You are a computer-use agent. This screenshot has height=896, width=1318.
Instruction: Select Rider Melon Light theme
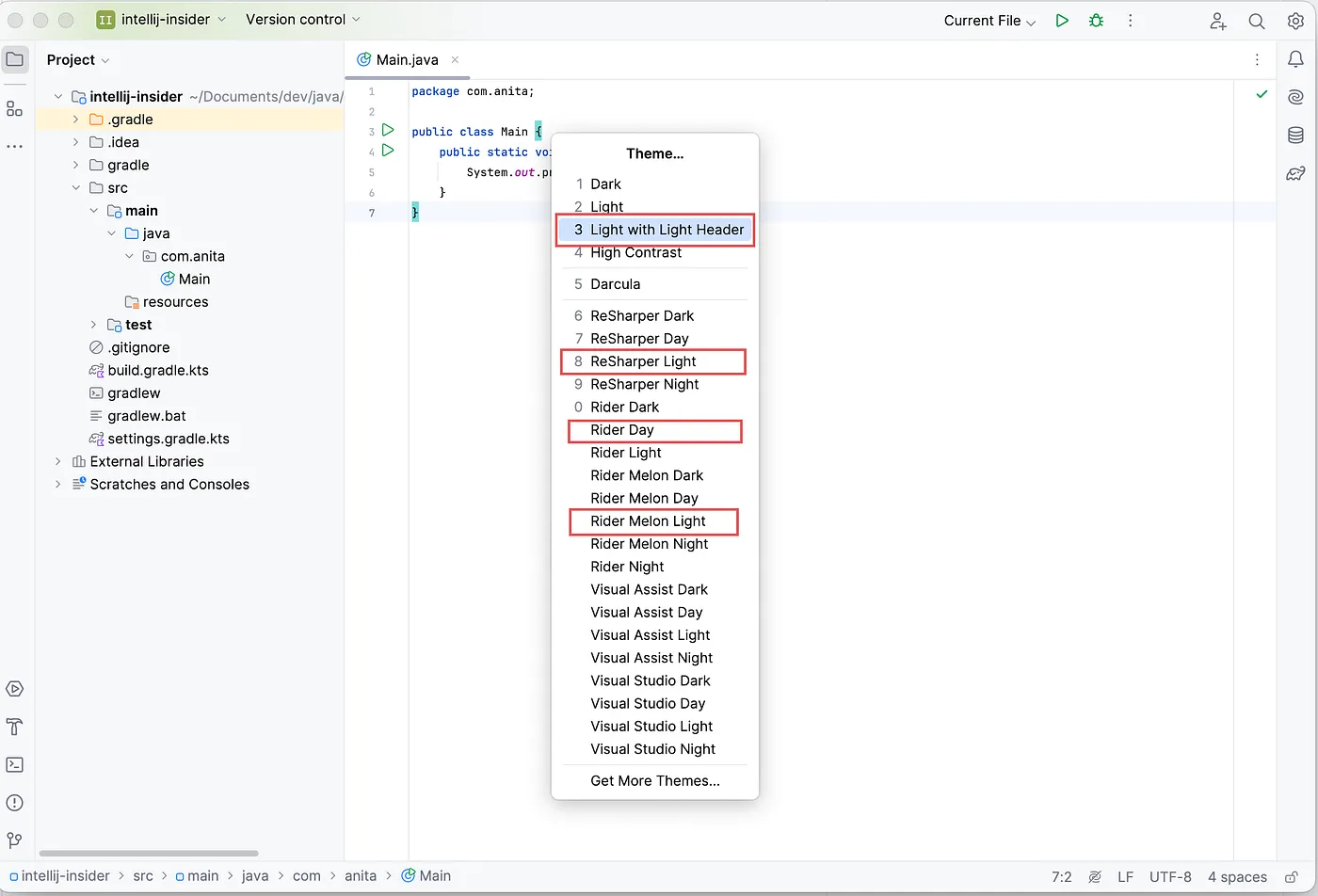[x=654, y=521]
